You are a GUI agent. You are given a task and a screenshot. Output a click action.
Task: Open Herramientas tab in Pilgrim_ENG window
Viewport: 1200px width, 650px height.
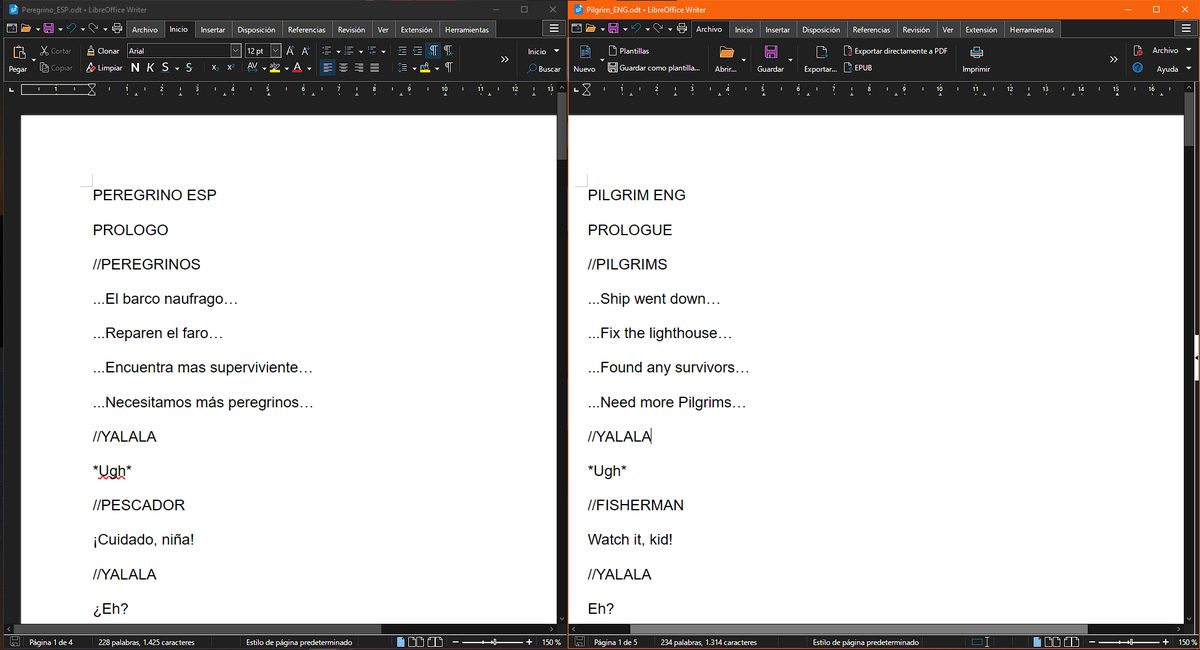coord(1031,30)
